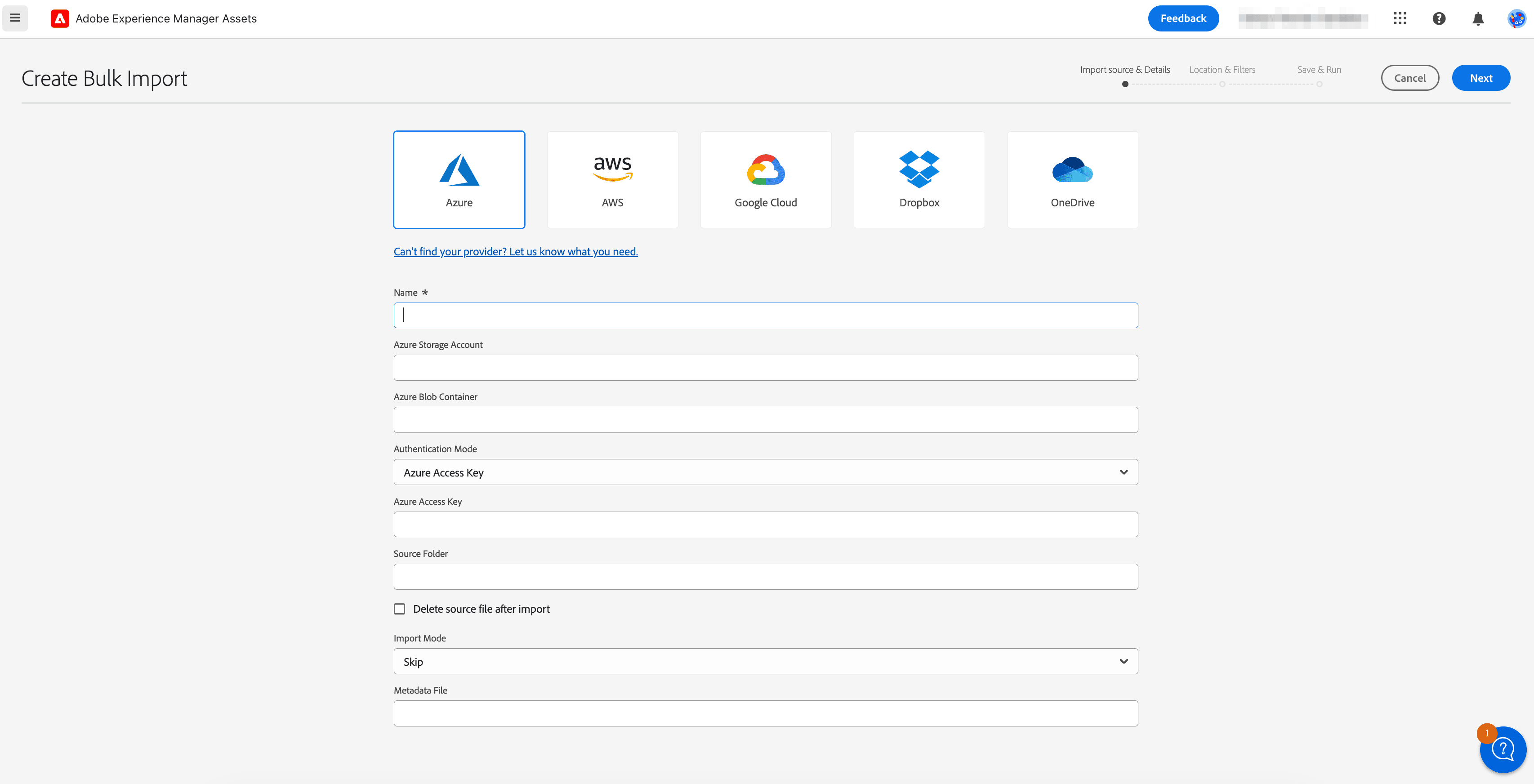Image resolution: width=1534 pixels, height=784 pixels.
Task: Select Dropbox as import source
Action: click(919, 180)
